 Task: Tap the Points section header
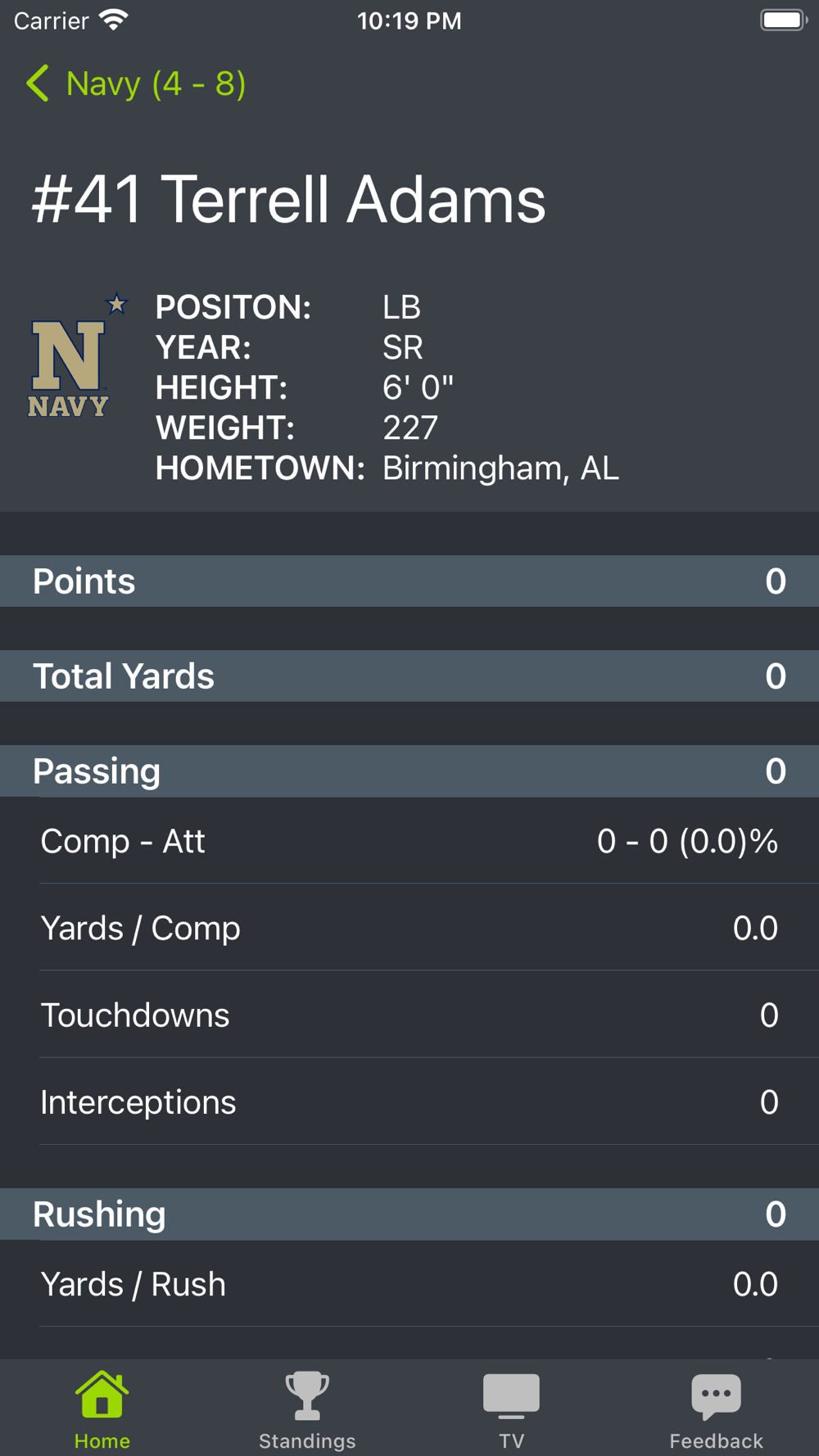coord(409,581)
